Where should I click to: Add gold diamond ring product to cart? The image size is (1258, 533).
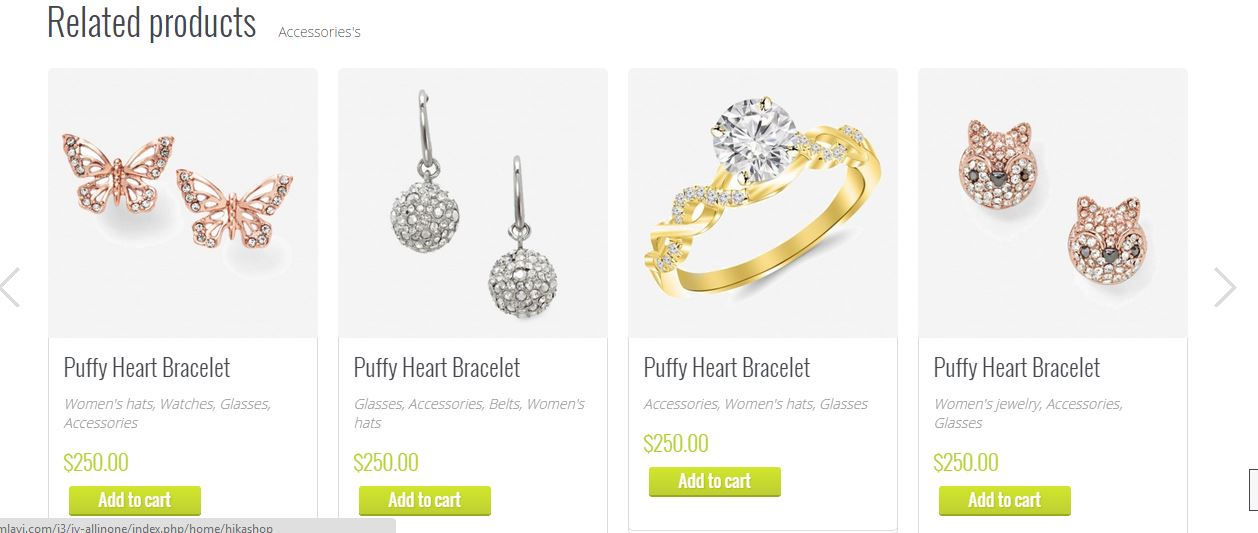pyautogui.click(x=715, y=481)
